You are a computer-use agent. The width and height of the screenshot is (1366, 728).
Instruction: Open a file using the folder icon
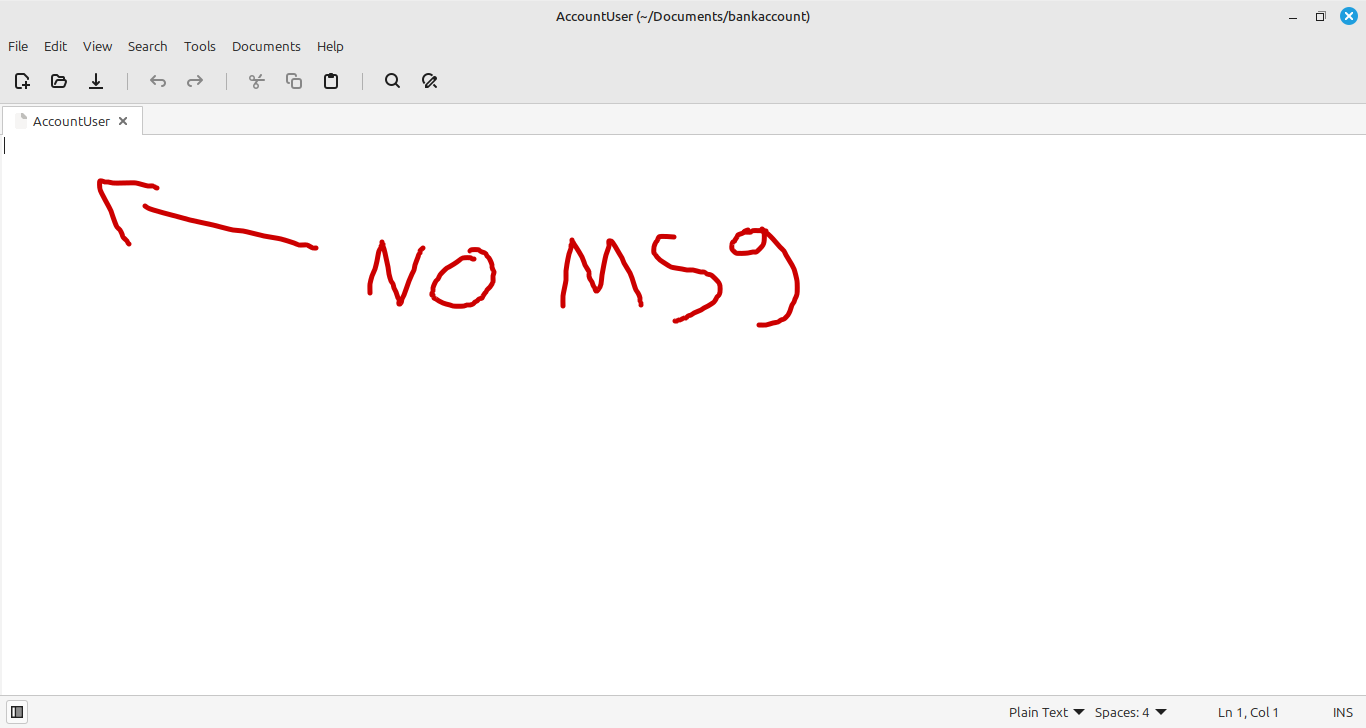tap(59, 81)
